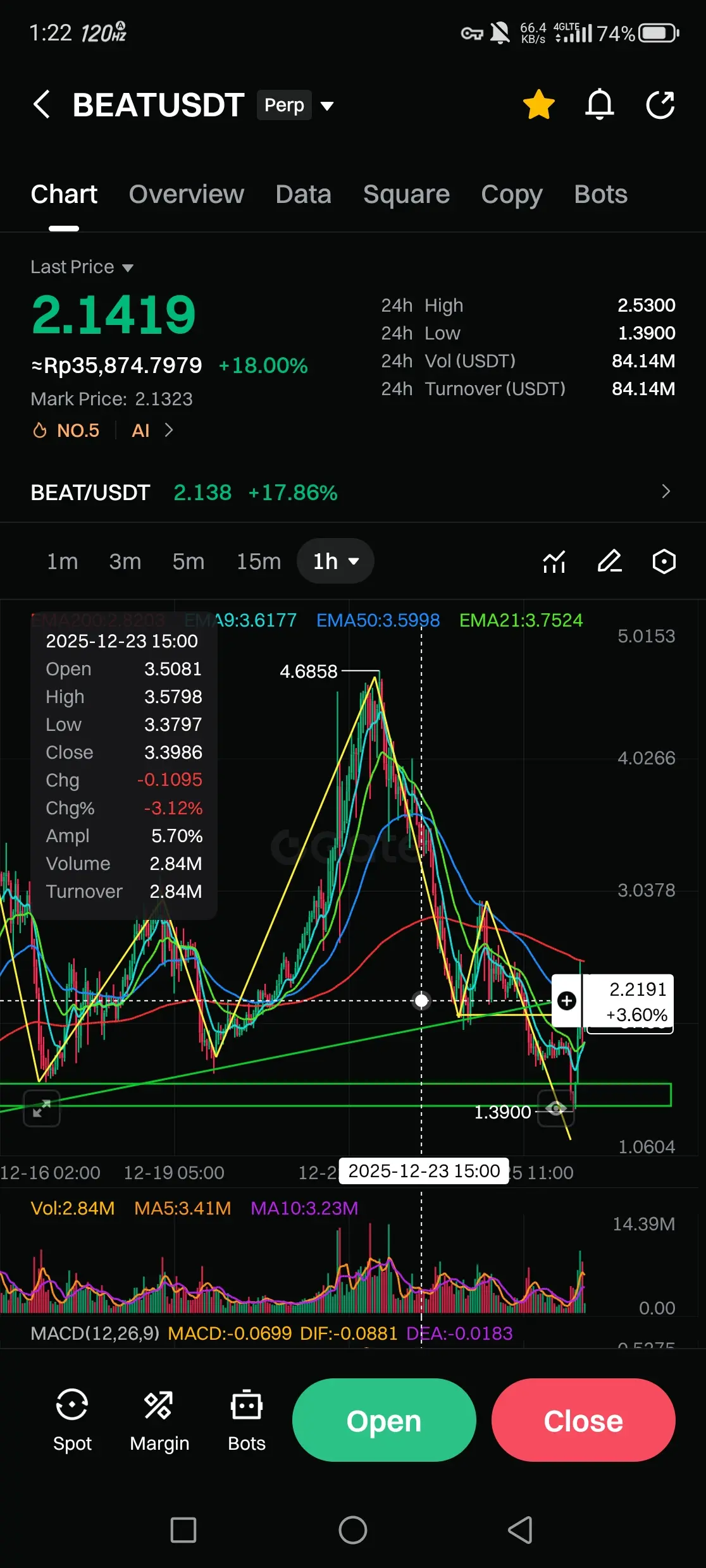Open the Data tab
The image size is (706, 1568).
click(x=304, y=195)
